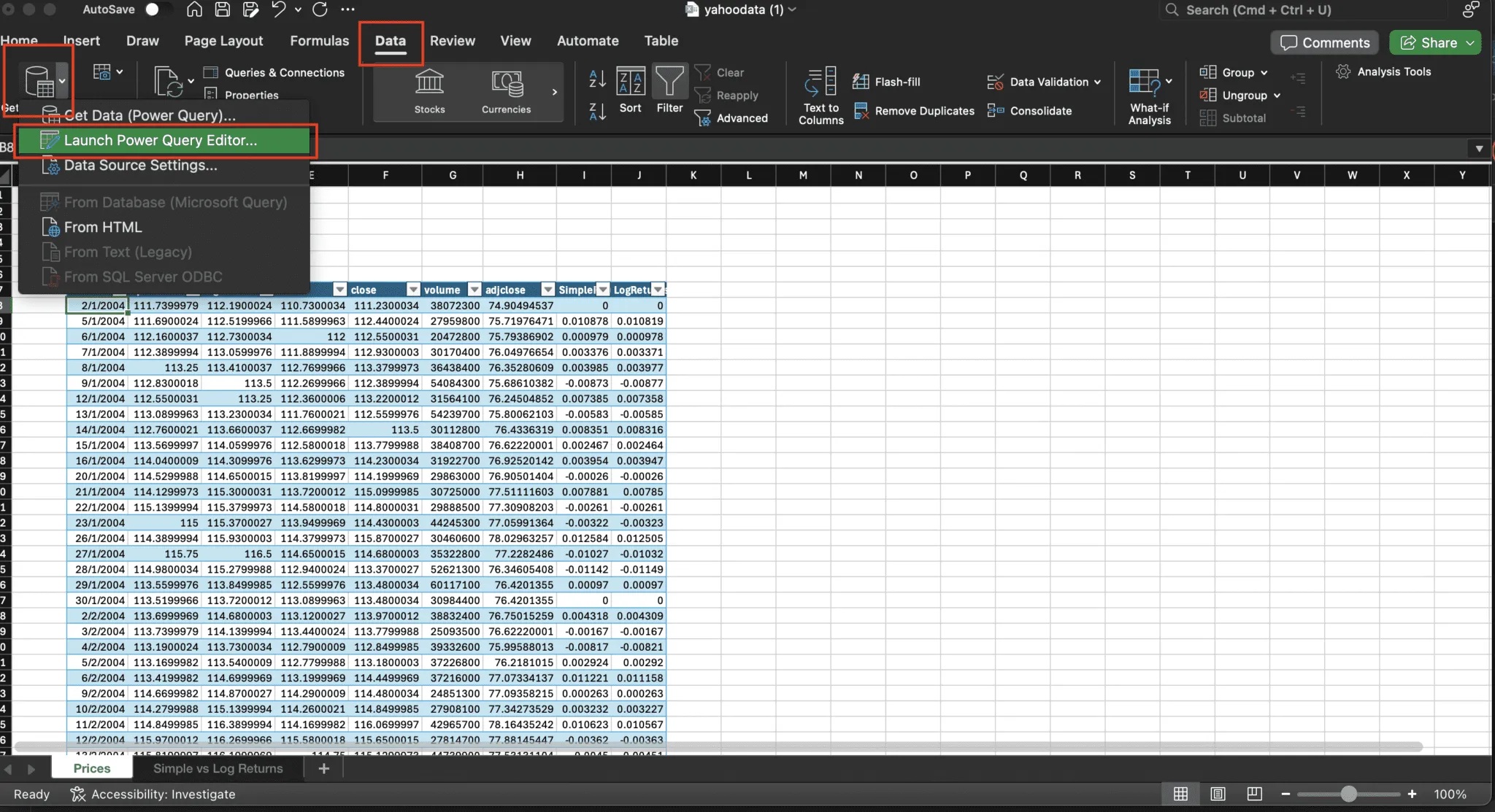Expand the Data Validation dropdown
This screenshot has height=812, width=1495.
(1098, 82)
